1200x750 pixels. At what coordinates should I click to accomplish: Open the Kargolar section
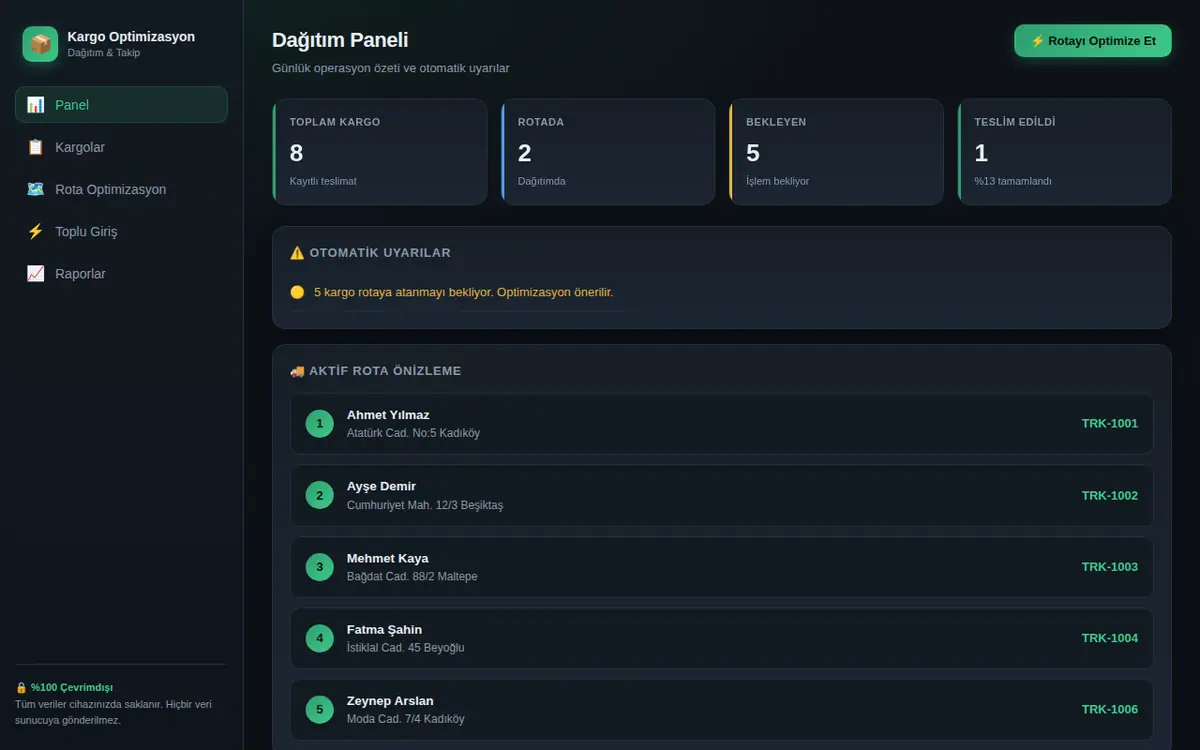[121, 147]
